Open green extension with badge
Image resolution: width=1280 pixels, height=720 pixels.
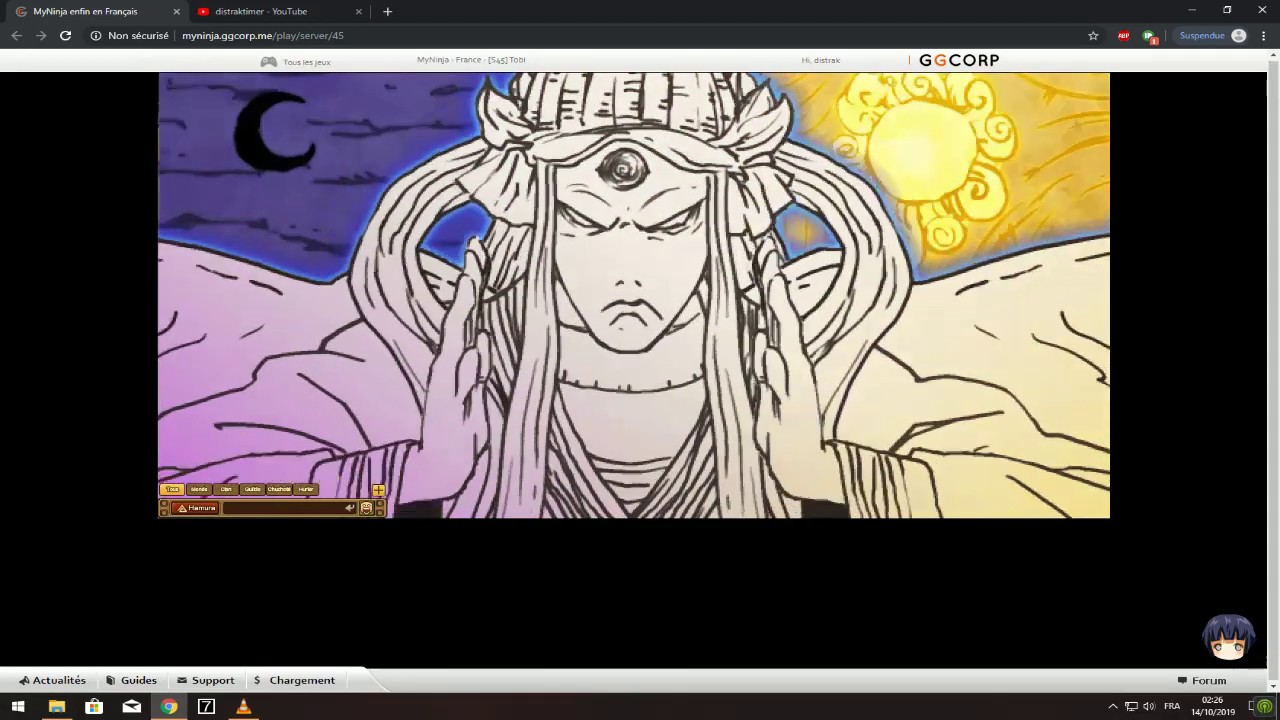coord(1150,36)
